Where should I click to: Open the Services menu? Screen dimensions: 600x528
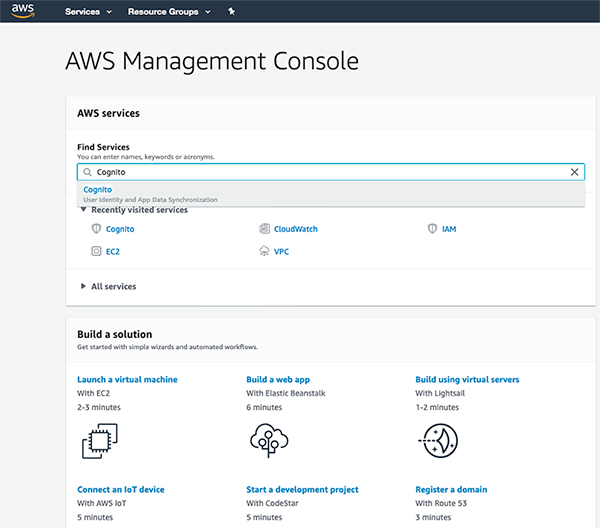tap(88, 12)
